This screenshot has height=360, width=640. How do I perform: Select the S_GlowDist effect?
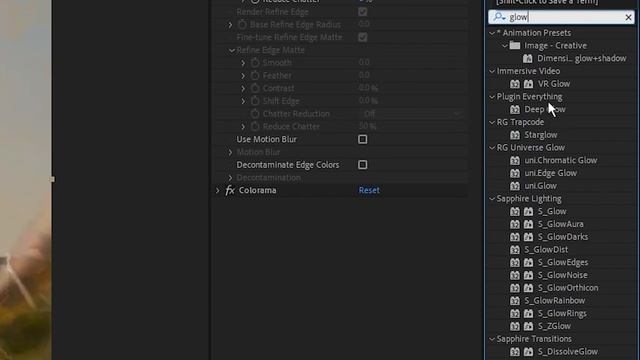pyautogui.click(x=546, y=249)
